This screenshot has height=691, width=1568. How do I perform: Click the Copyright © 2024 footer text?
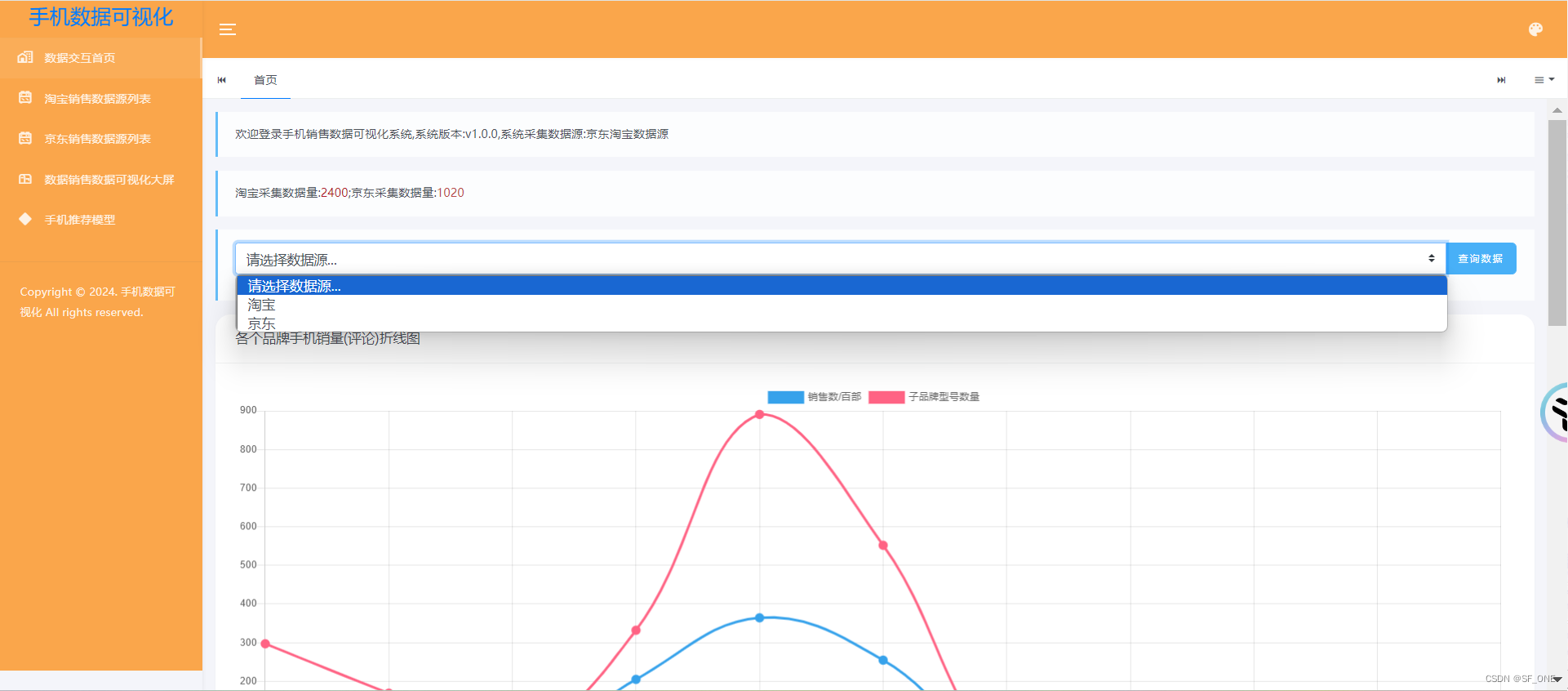coord(97,302)
